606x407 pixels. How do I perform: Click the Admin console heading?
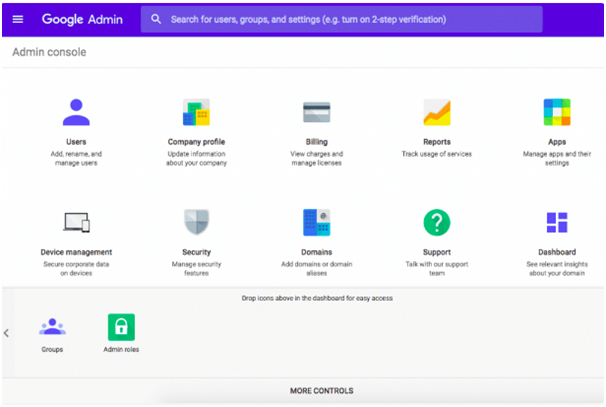click(49, 52)
